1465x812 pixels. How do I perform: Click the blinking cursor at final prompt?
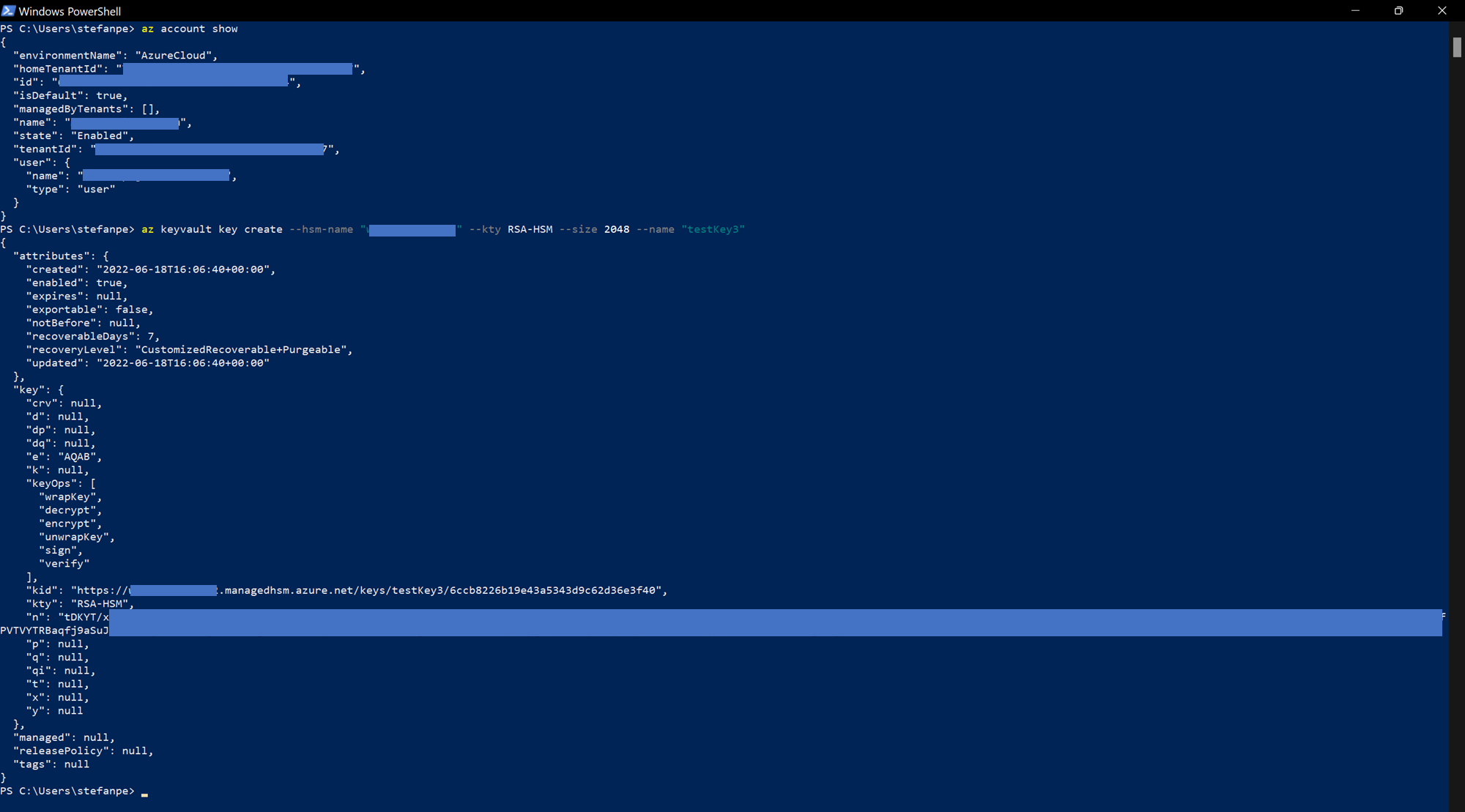click(x=144, y=793)
